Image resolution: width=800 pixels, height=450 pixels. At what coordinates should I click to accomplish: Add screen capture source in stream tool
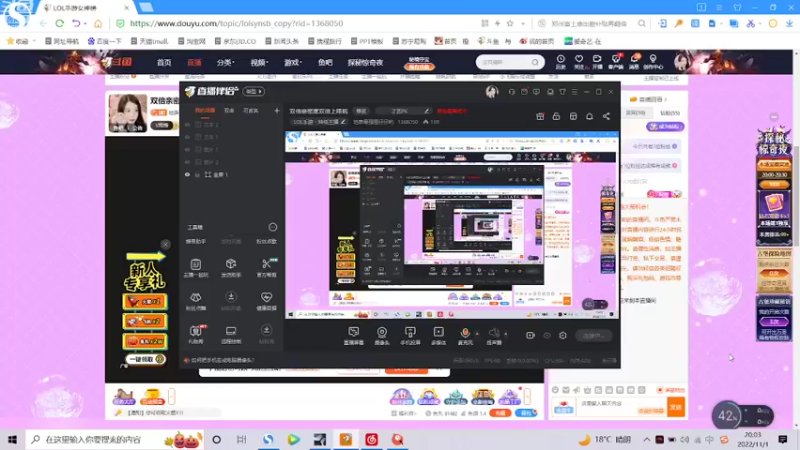(x=354, y=335)
